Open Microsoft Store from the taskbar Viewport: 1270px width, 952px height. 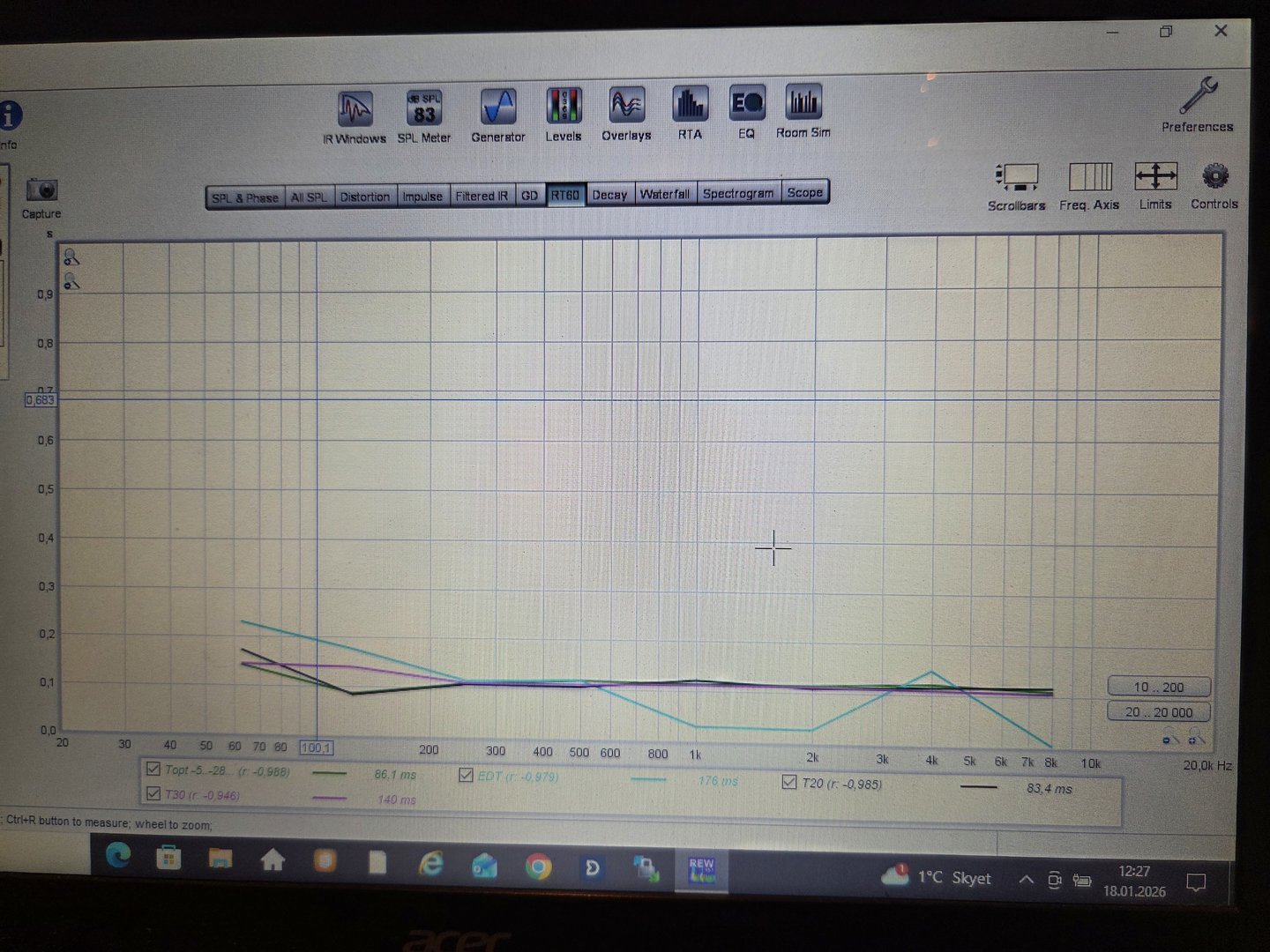(168, 857)
